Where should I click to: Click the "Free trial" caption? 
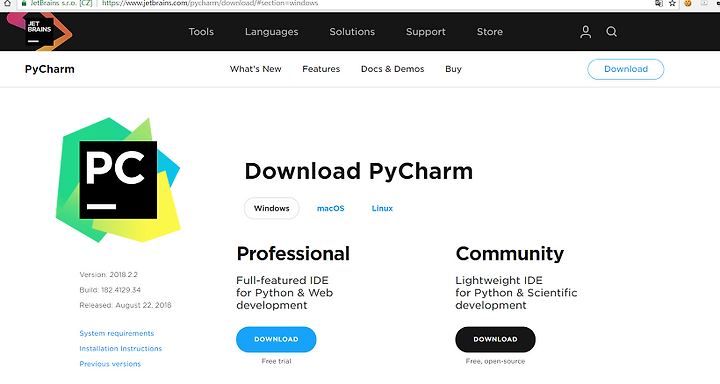point(276,361)
